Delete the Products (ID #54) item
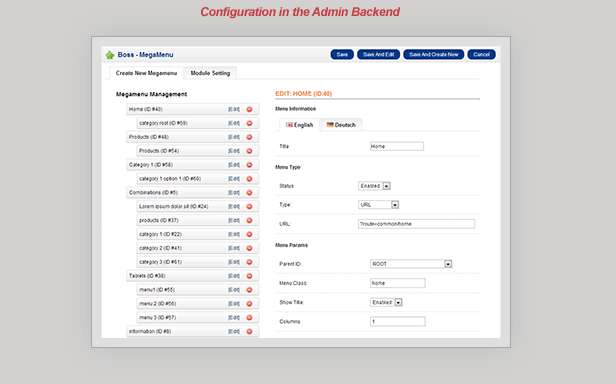This screenshot has width=616, height=384. (x=249, y=151)
